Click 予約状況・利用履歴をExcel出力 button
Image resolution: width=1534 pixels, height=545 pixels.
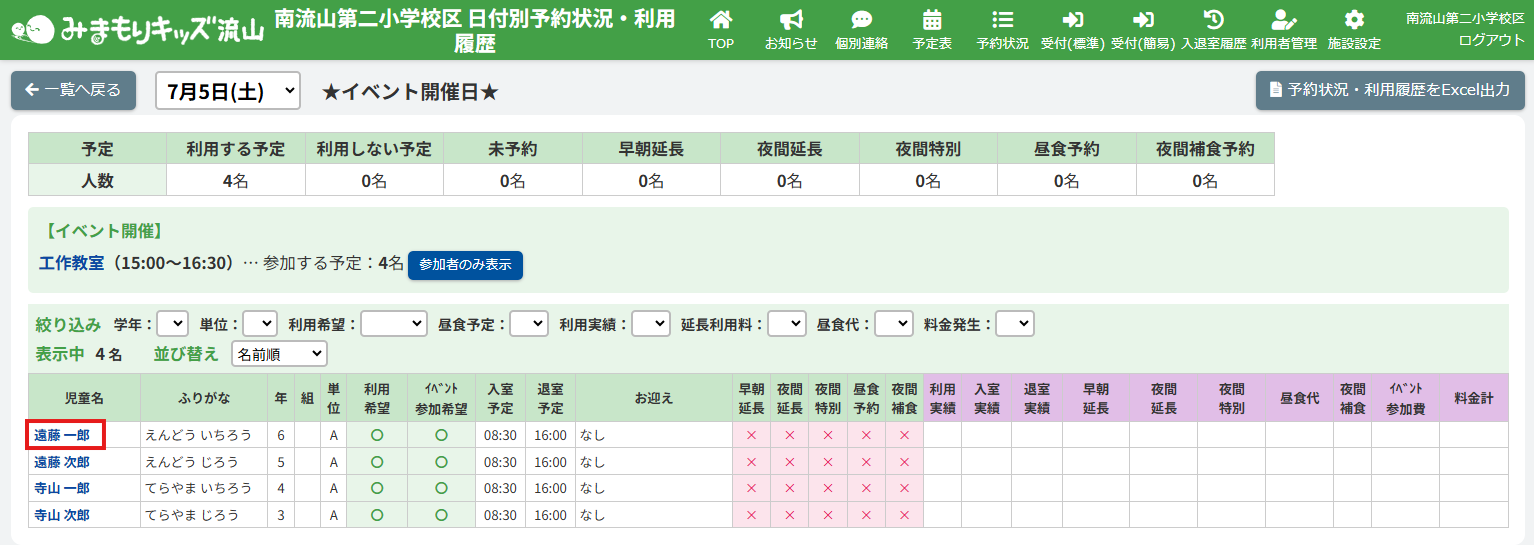point(1390,90)
